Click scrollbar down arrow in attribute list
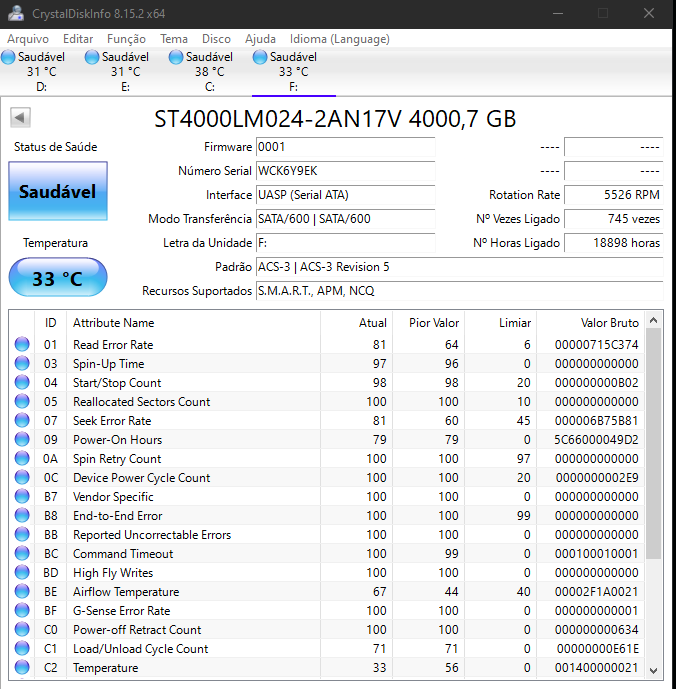676x689 pixels. 654,671
